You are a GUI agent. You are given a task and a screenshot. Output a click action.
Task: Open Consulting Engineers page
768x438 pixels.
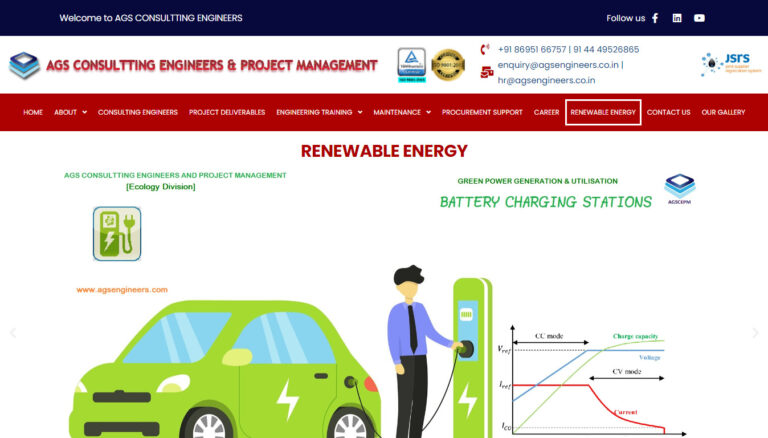(138, 112)
